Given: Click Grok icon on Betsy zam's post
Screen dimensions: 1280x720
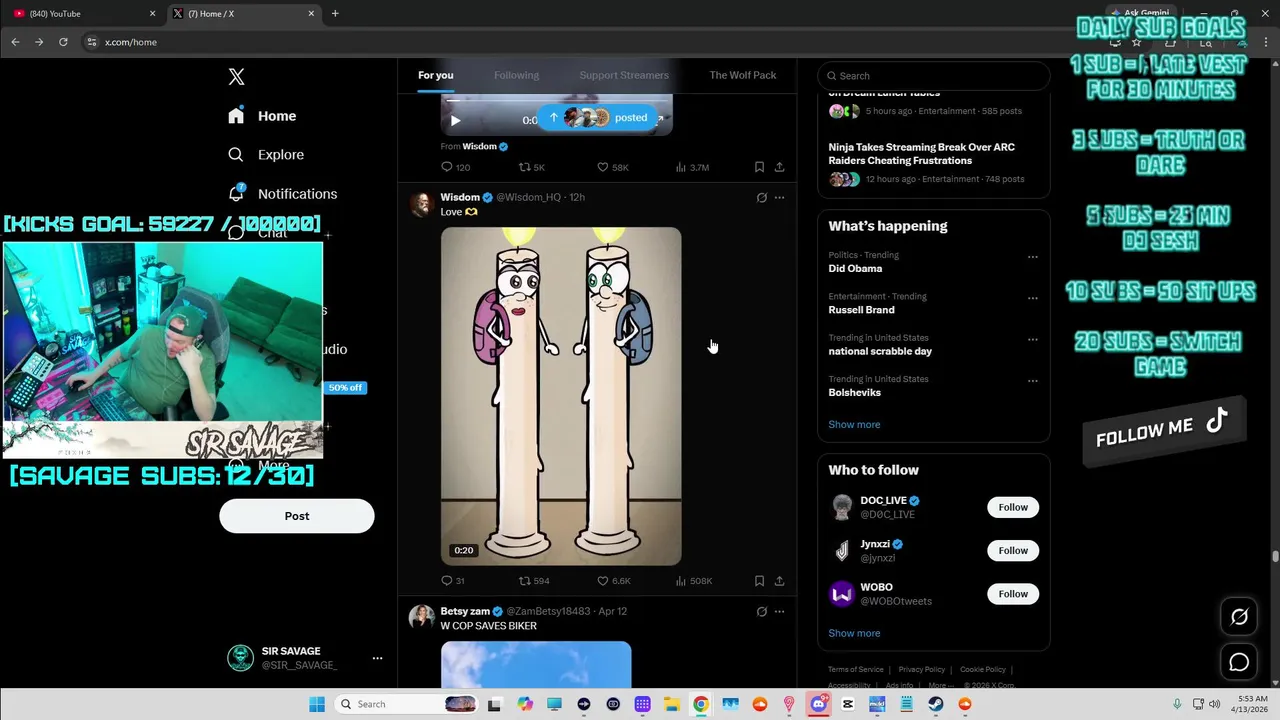Looking at the screenshot, I should click(x=761, y=612).
